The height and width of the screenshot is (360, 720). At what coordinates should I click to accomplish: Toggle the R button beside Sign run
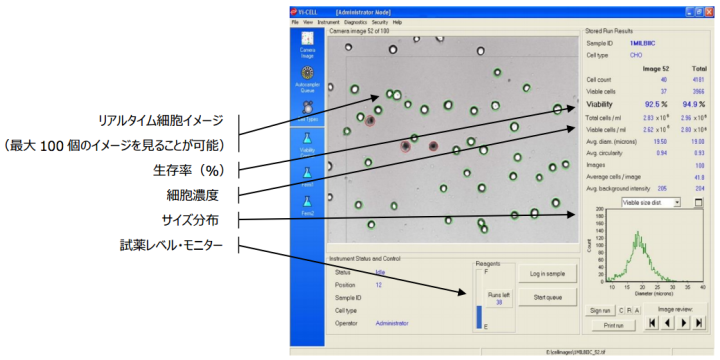point(629,310)
